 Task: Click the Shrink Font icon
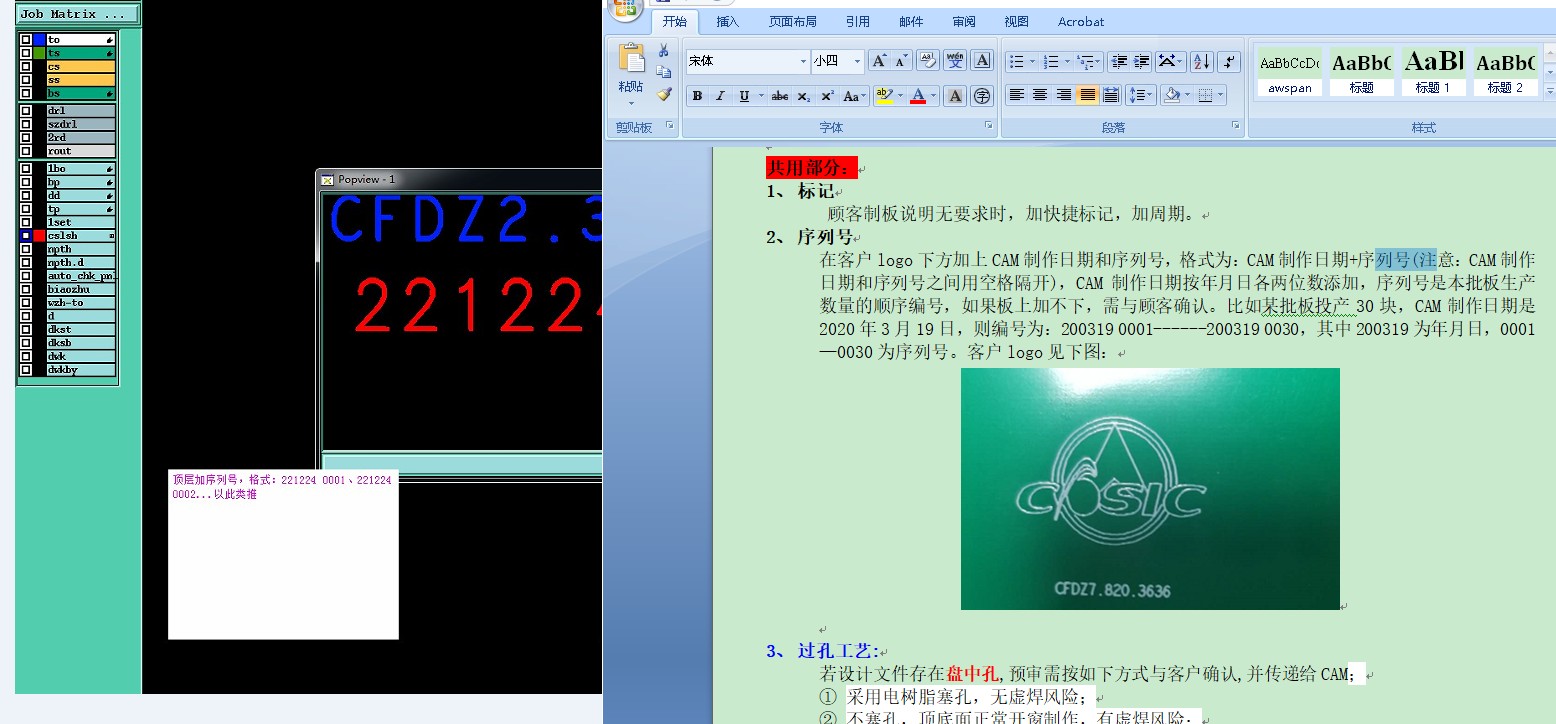pyautogui.click(x=901, y=61)
